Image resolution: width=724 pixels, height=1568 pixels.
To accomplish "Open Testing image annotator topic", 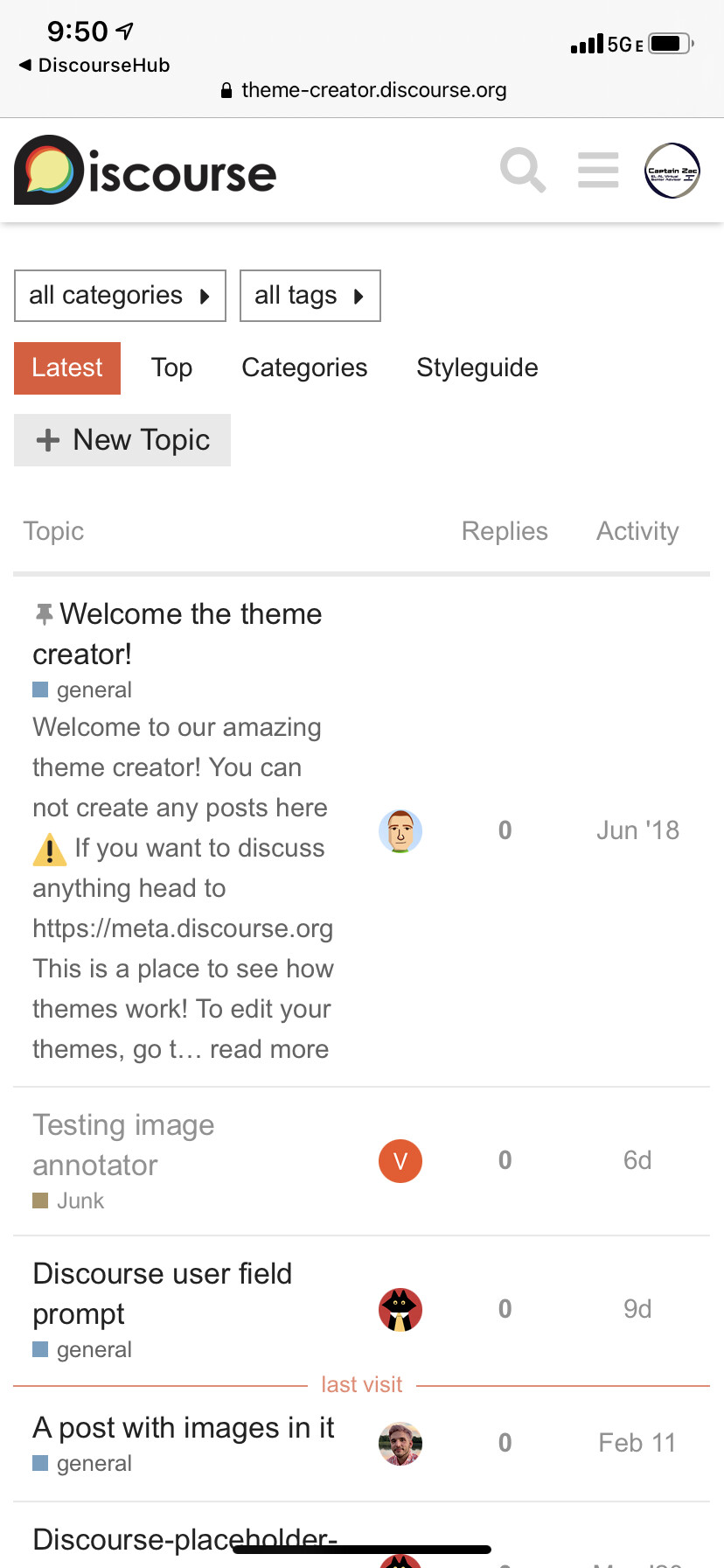I will pyautogui.click(x=123, y=1144).
